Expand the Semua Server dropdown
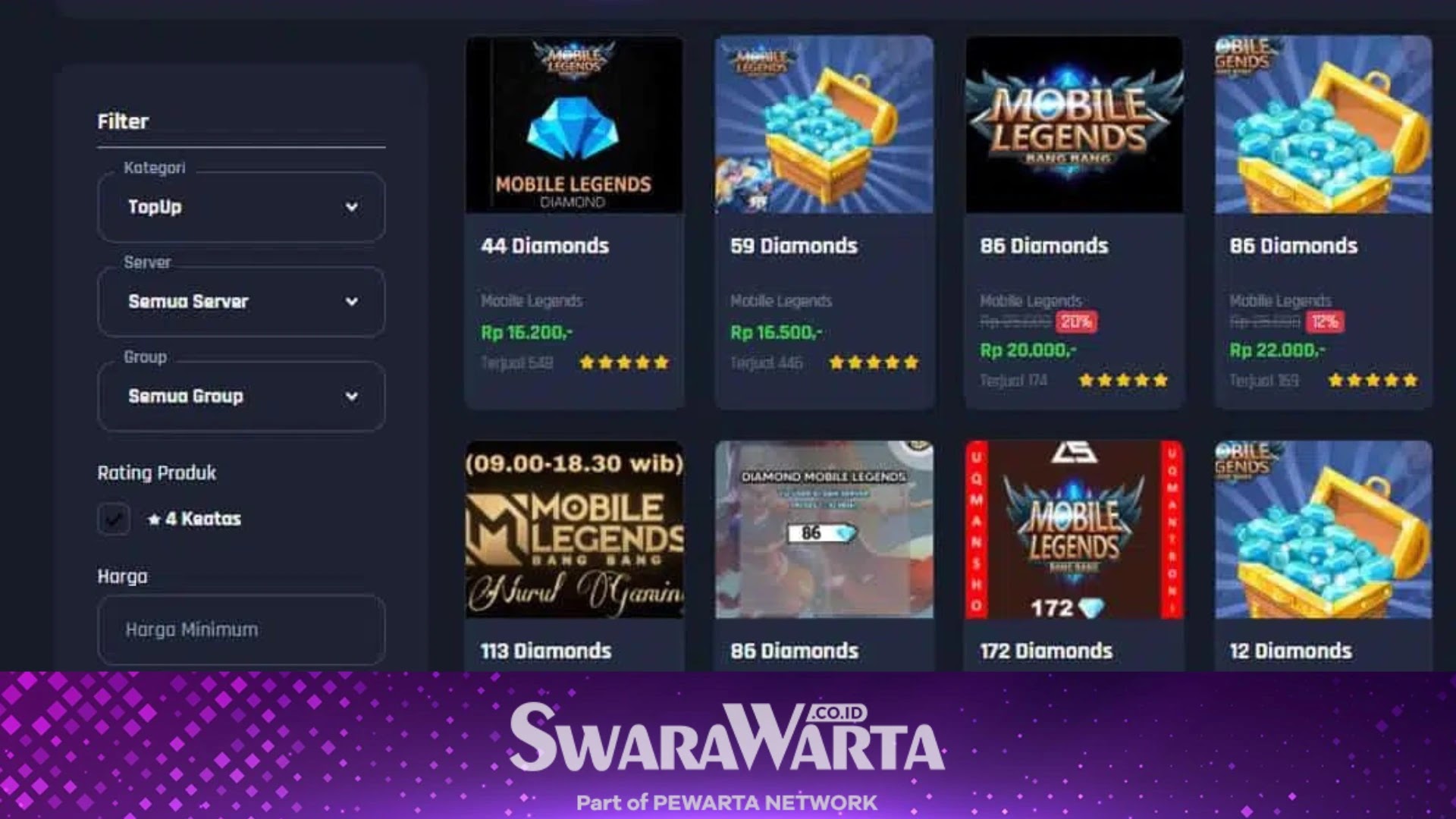 (241, 302)
